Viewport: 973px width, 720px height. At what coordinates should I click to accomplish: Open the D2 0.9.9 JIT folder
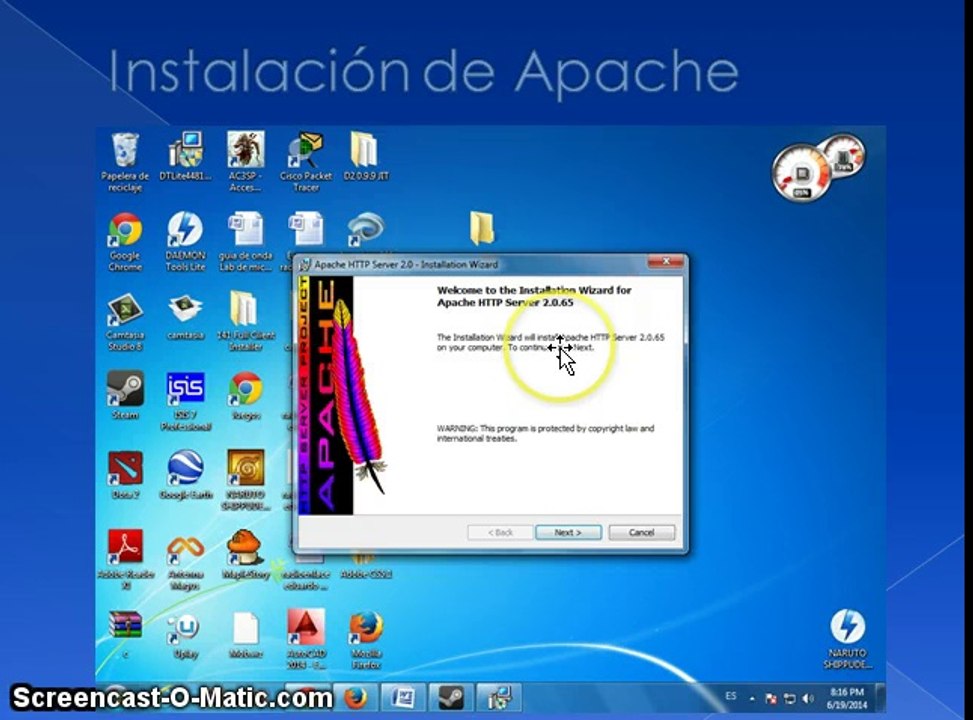pos(366,156)
